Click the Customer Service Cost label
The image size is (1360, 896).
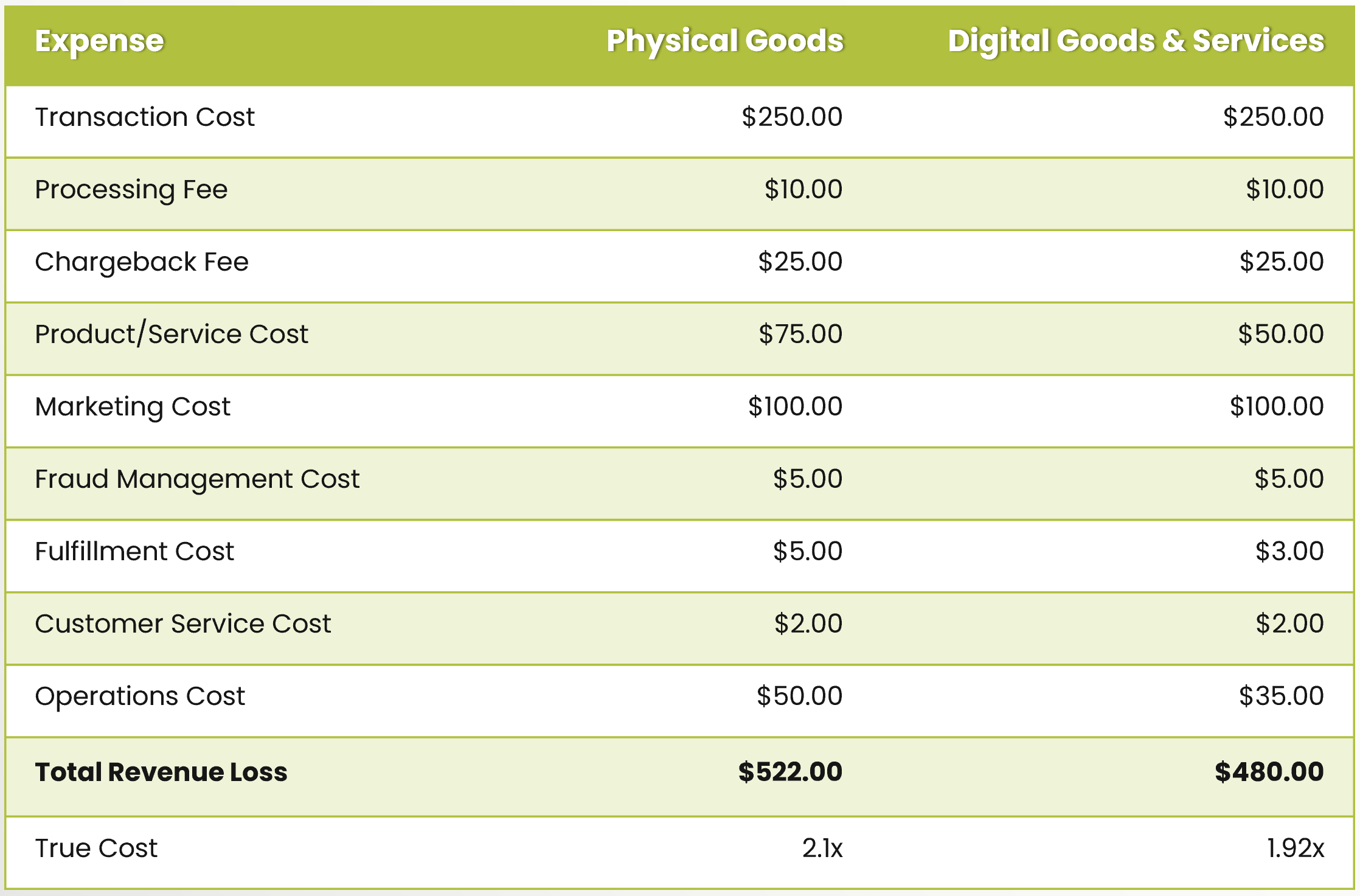(183, 623)
